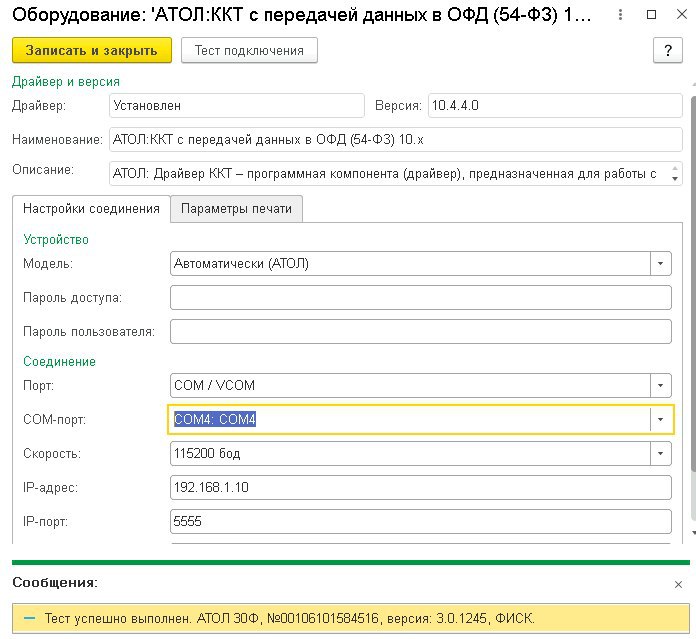Switch to Настройки соединения tab

pyautogui.click(x=91, y=209)
